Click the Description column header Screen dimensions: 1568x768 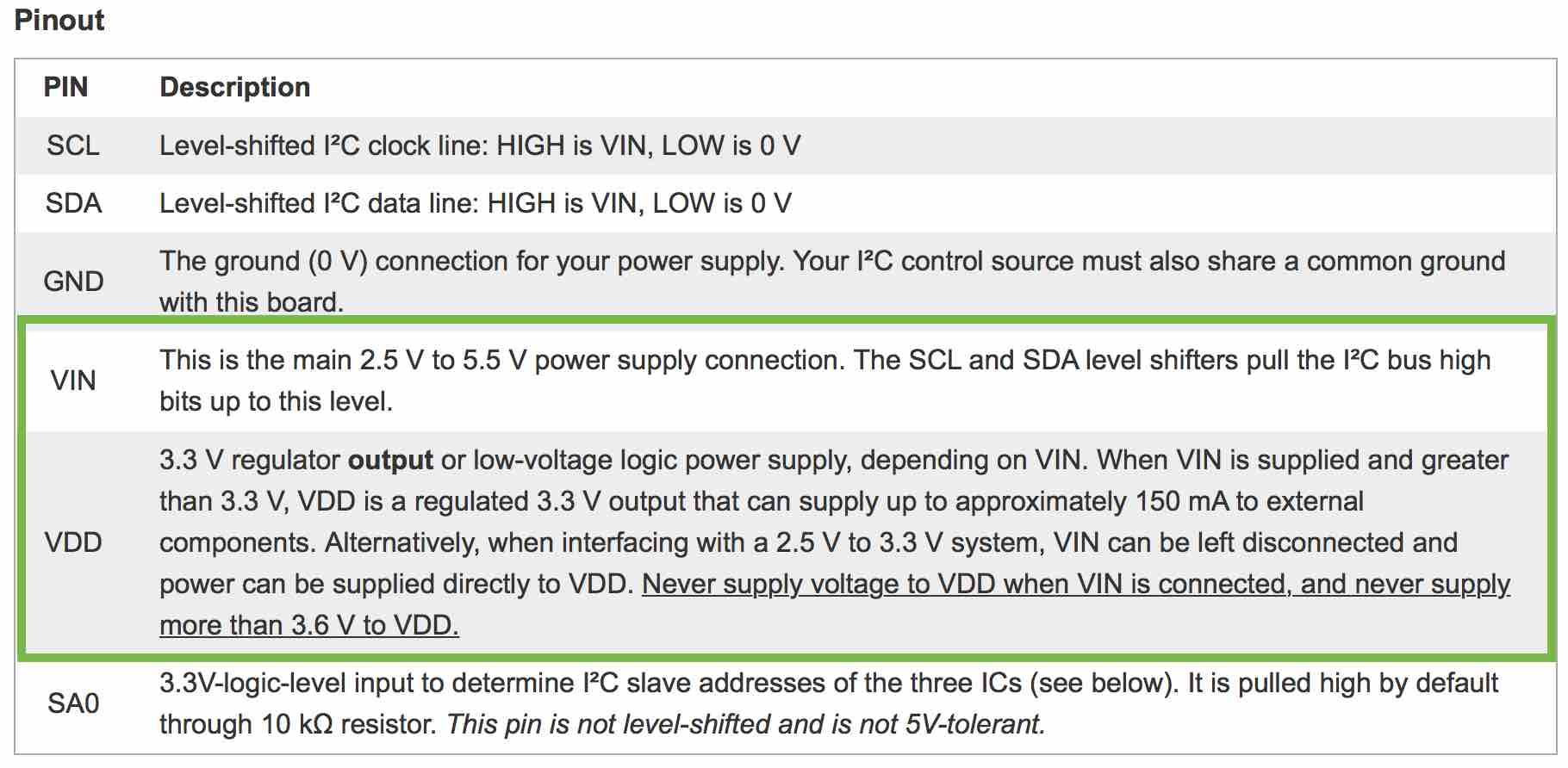234,87
